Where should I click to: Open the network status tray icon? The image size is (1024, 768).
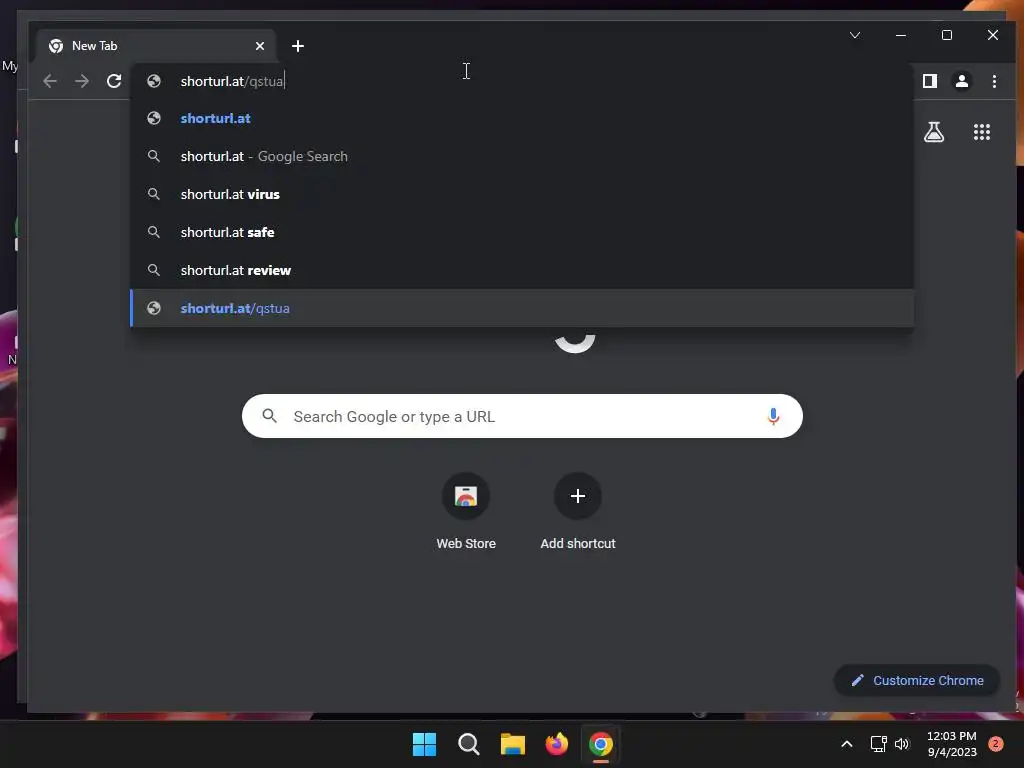tap(878, 744)
